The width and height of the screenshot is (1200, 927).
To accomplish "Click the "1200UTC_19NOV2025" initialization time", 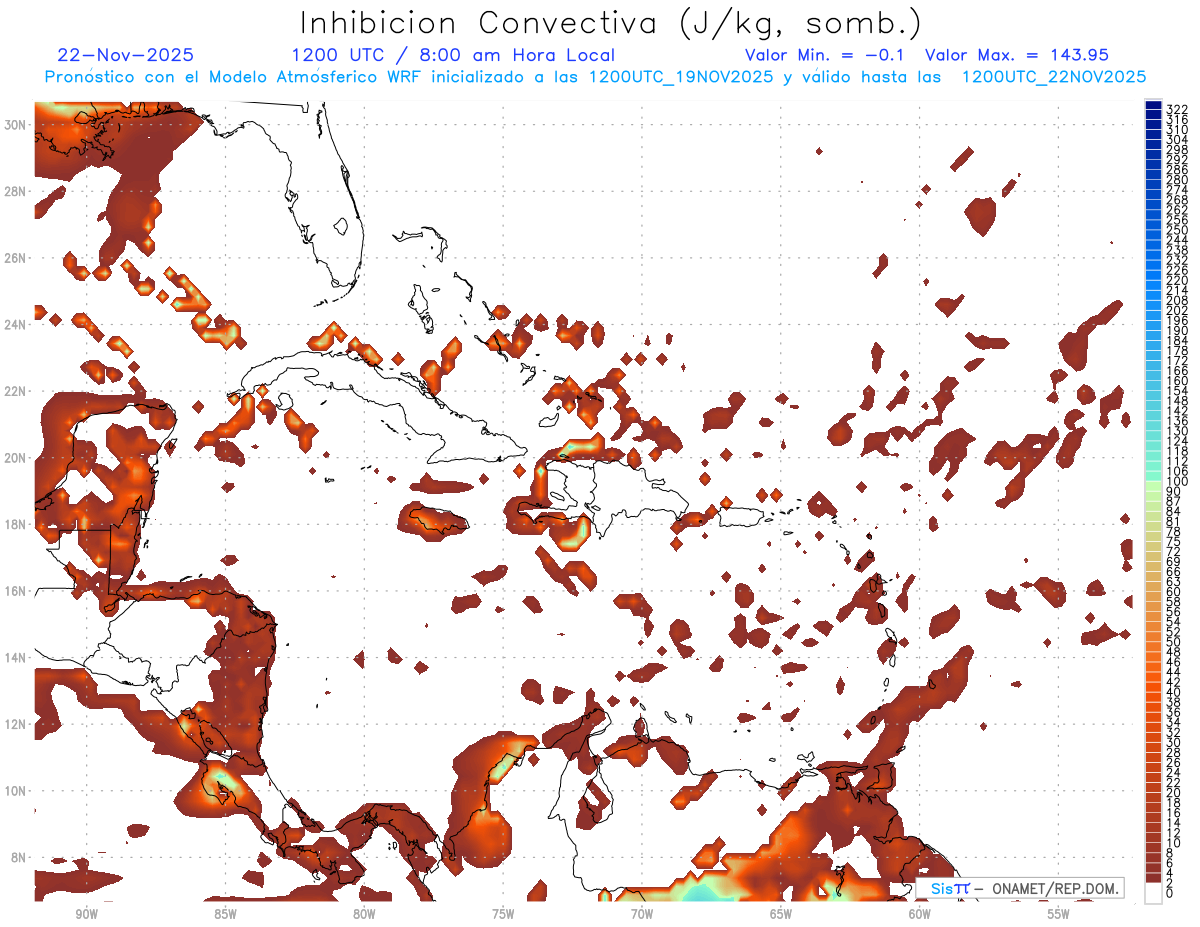I will tap(681, 77).
